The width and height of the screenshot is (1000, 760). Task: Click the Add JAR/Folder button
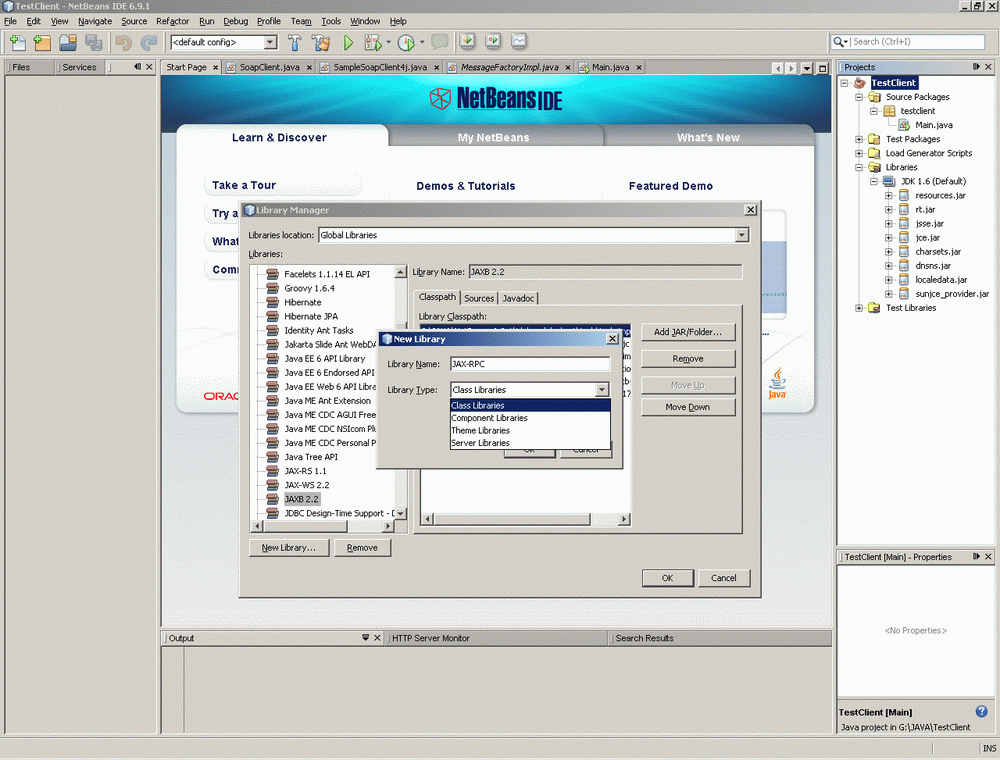point(688,332)
